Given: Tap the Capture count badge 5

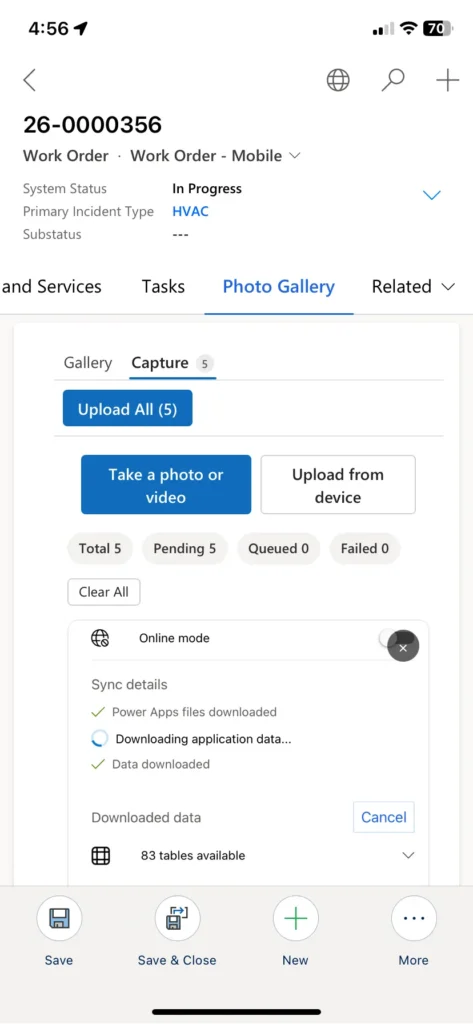Looking at the screenshot, I should click(204, 364).
